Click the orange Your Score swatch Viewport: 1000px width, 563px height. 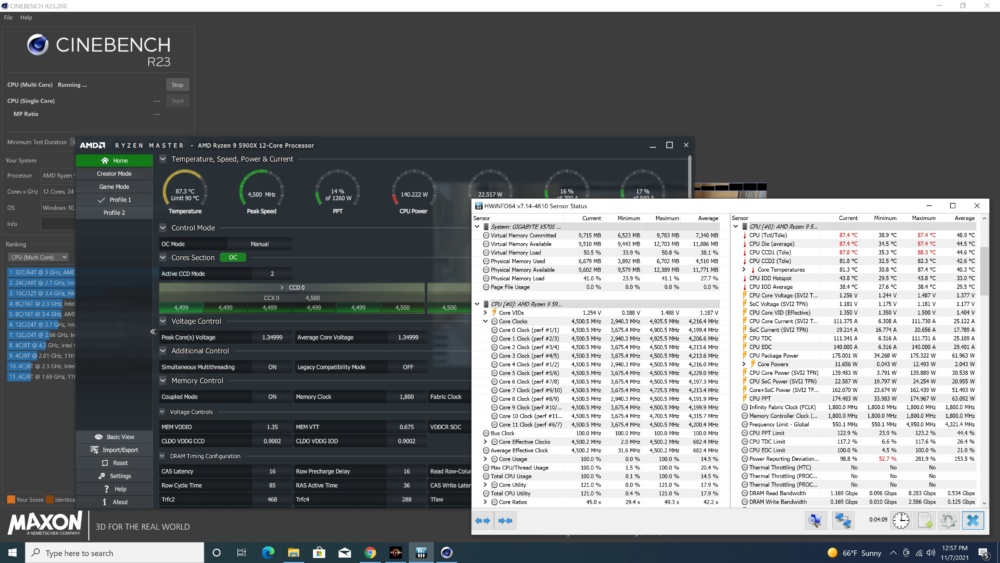click(x=11, y=499)
